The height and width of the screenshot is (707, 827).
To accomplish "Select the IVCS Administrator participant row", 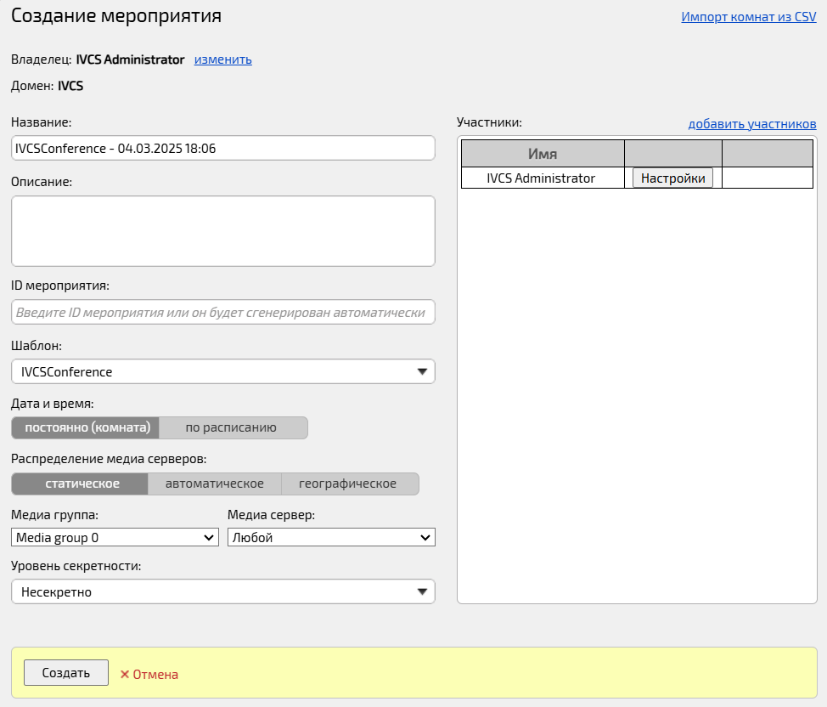I will click(x=541, y=178).
